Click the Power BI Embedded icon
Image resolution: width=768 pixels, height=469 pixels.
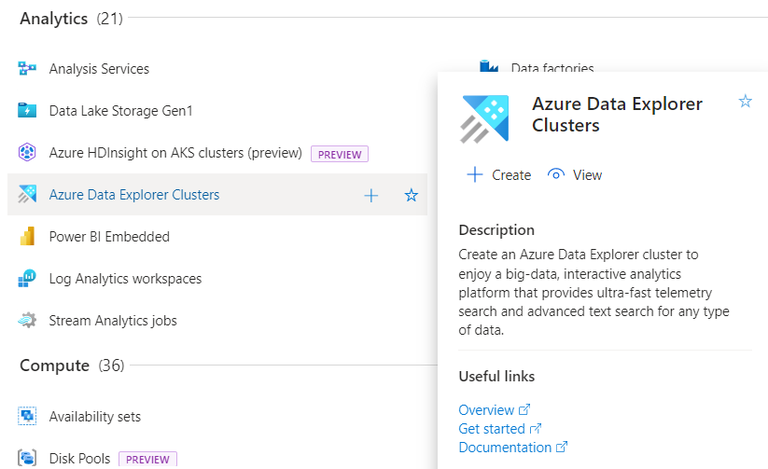(x=27, y=237)
